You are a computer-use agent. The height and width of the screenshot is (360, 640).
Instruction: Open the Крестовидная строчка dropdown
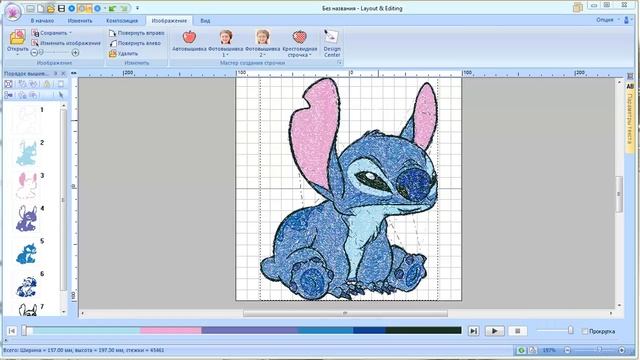point(300,43)
